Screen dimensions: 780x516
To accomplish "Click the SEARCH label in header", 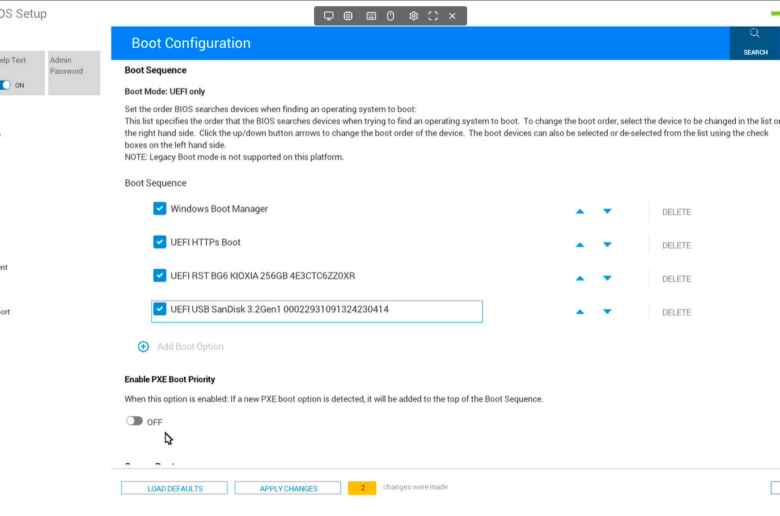I will click(x=755, y=52).
